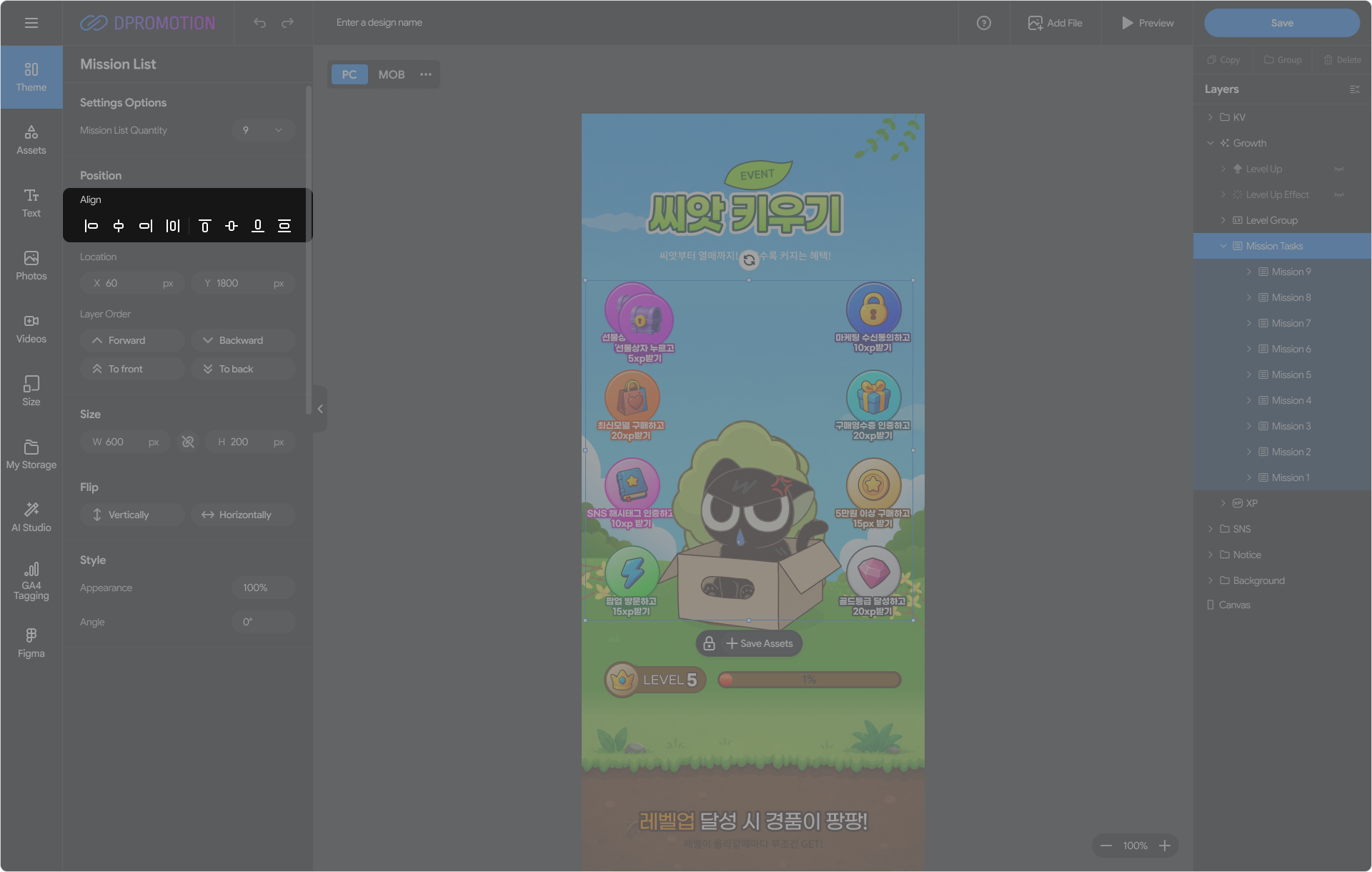
Task: Toggle the lock on the selected element
Action: click(709, 643)
